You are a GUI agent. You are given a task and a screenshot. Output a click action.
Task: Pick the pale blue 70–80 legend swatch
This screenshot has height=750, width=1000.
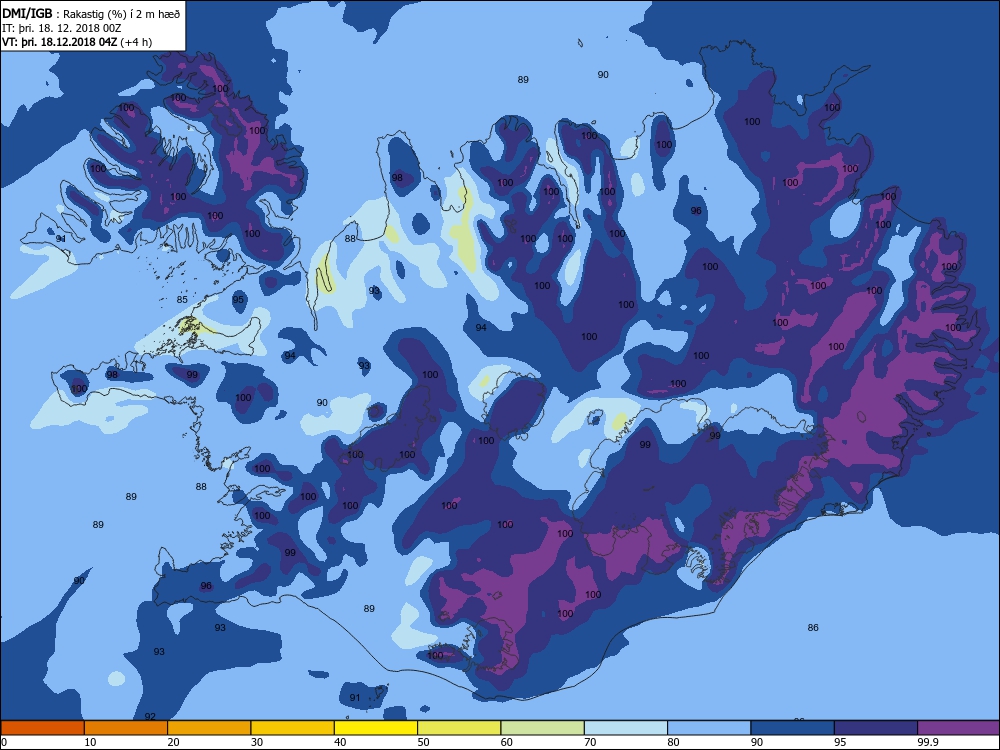tap(626, 728)
